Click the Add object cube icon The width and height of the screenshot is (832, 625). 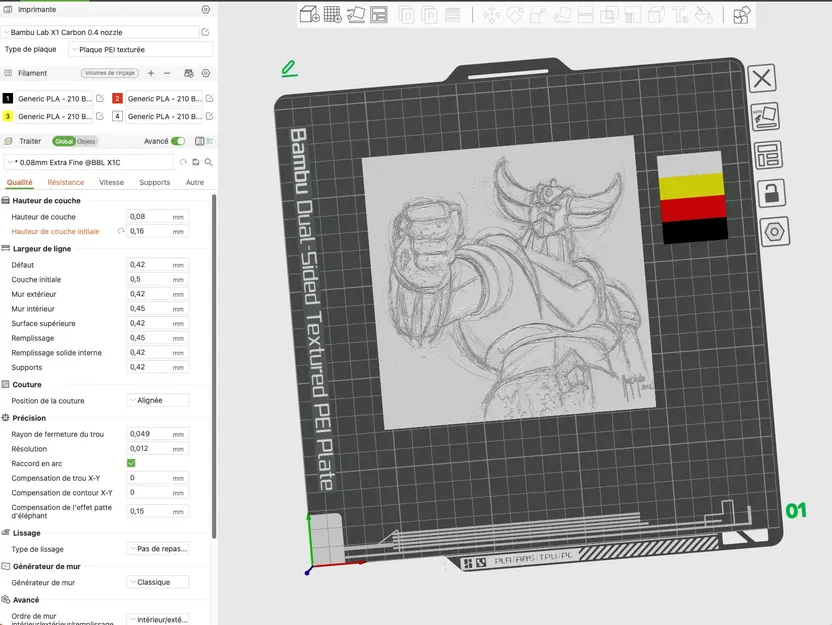(309, 14)
